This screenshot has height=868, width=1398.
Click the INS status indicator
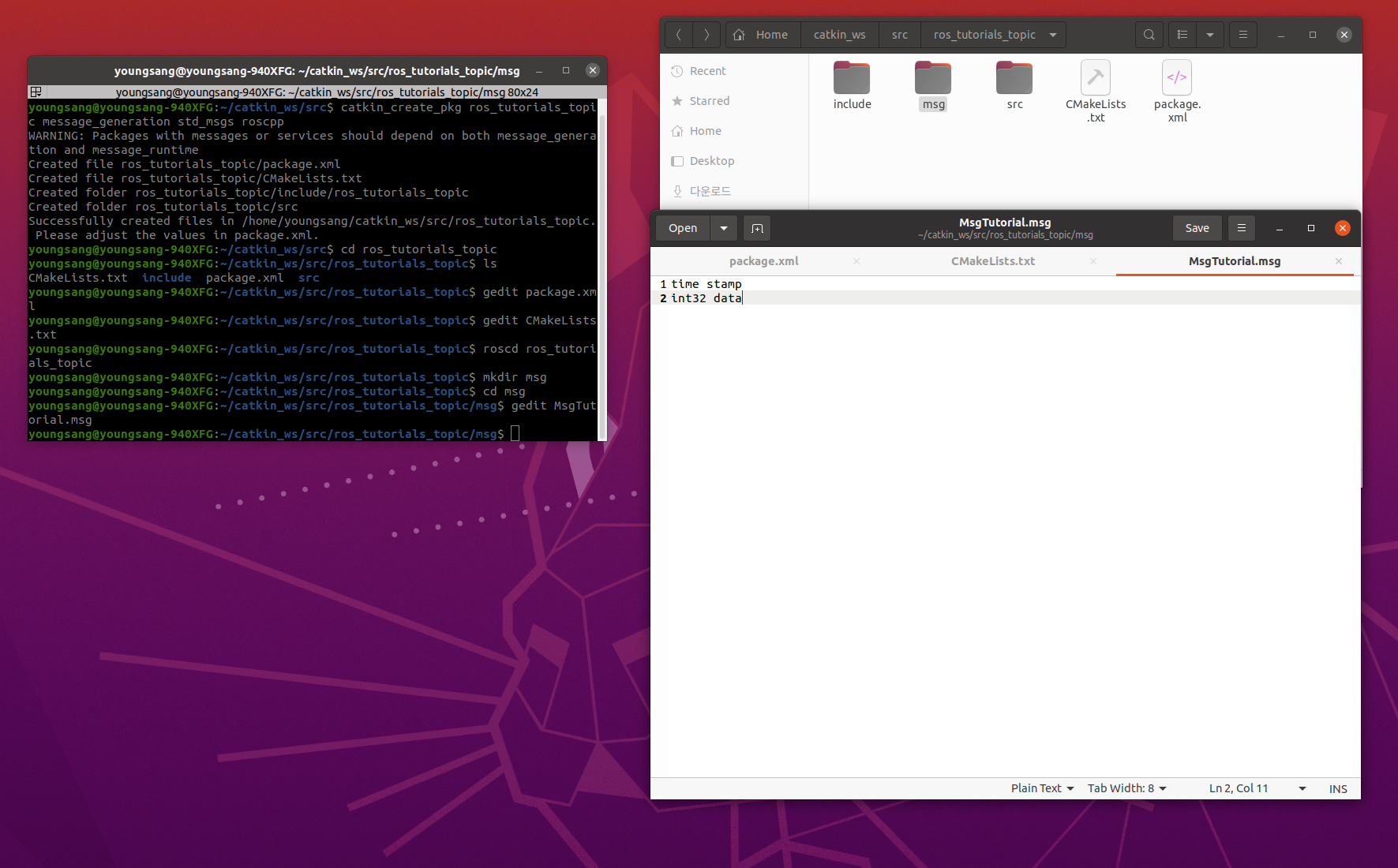(x=1338, y=789)
